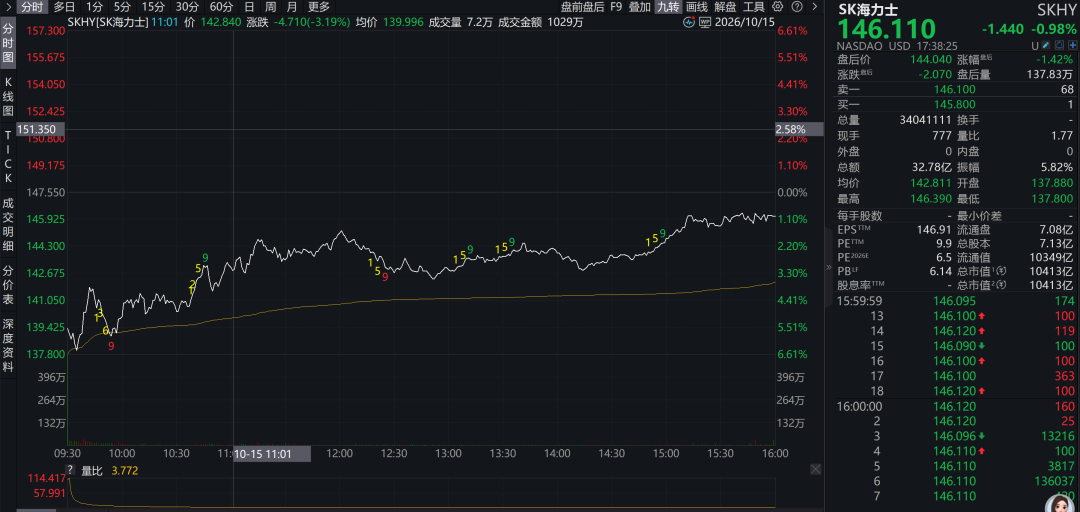Image resolution: width=1080 pixels, height=512 pixels.
Task: Open the 更多 more periods dropdown
Action: 319,7
